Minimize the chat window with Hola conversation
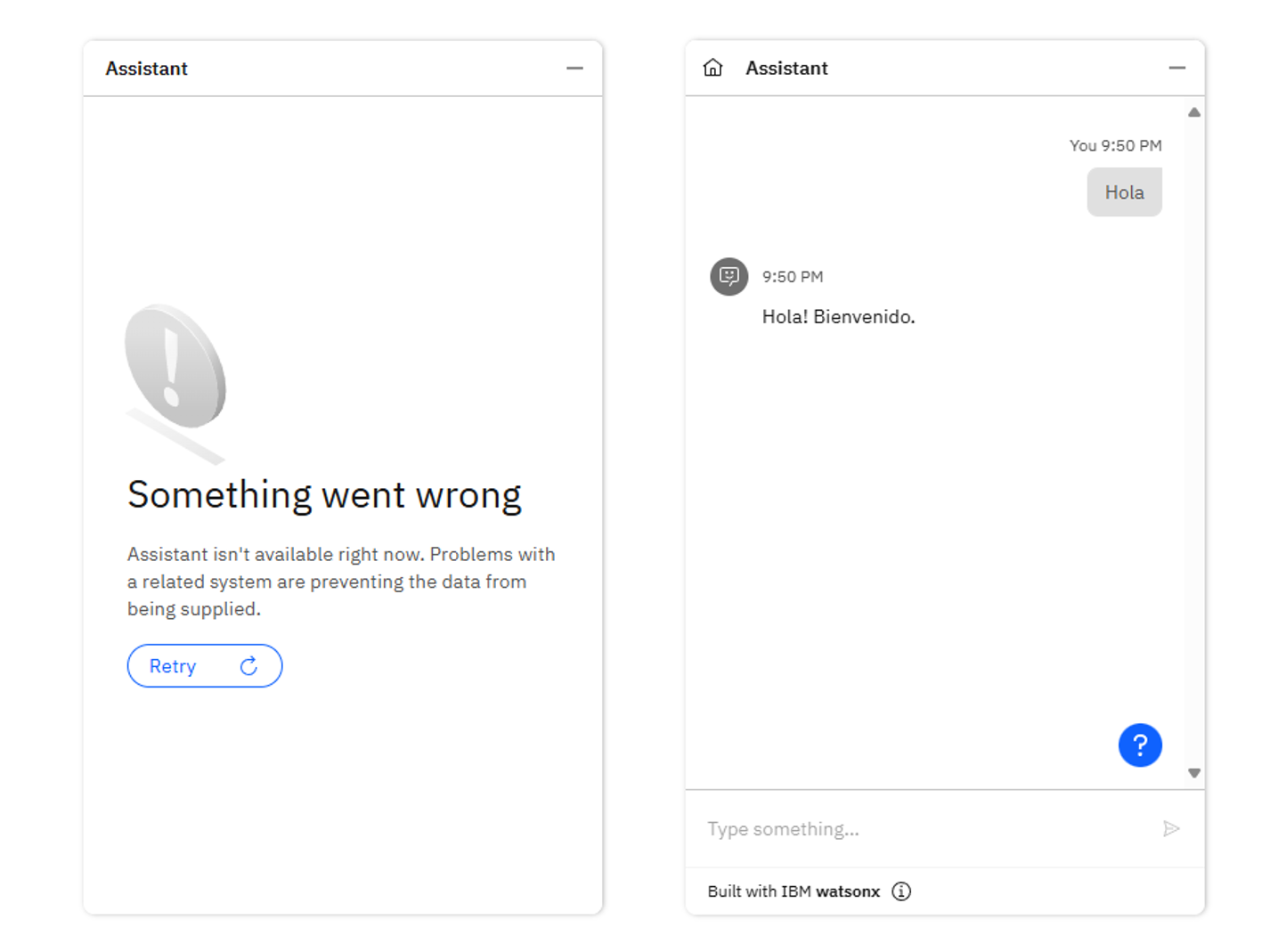 click(1176, 68)
